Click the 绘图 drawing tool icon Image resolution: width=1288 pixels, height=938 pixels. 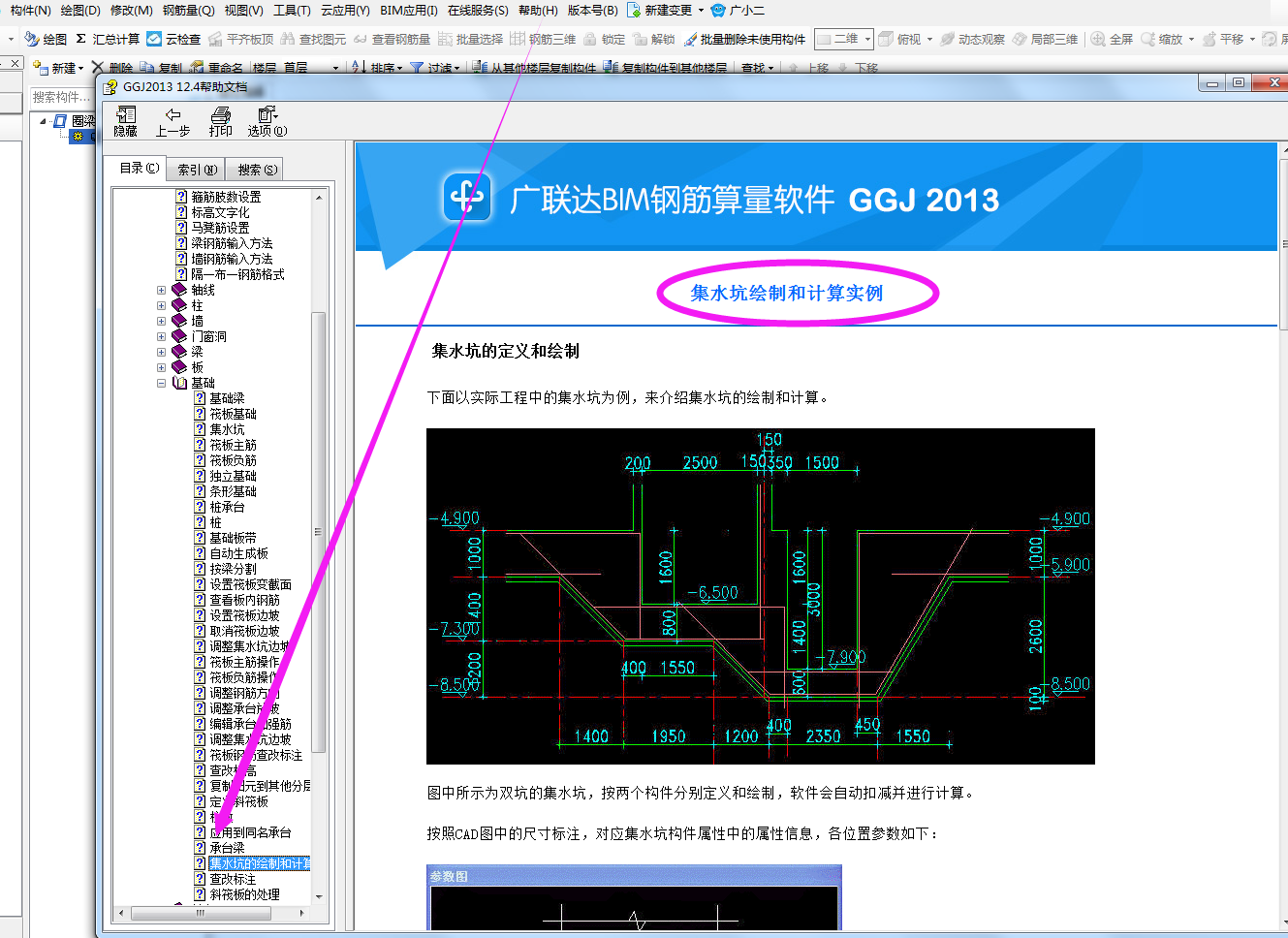tap(30, 39)
